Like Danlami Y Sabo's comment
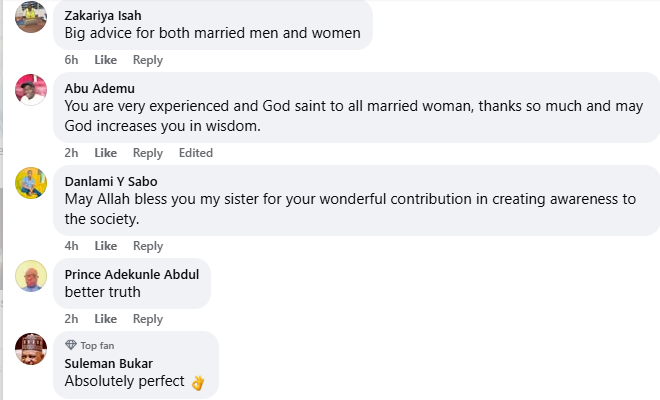This screenshot has height=400, width=660. (x=105, y=246)
